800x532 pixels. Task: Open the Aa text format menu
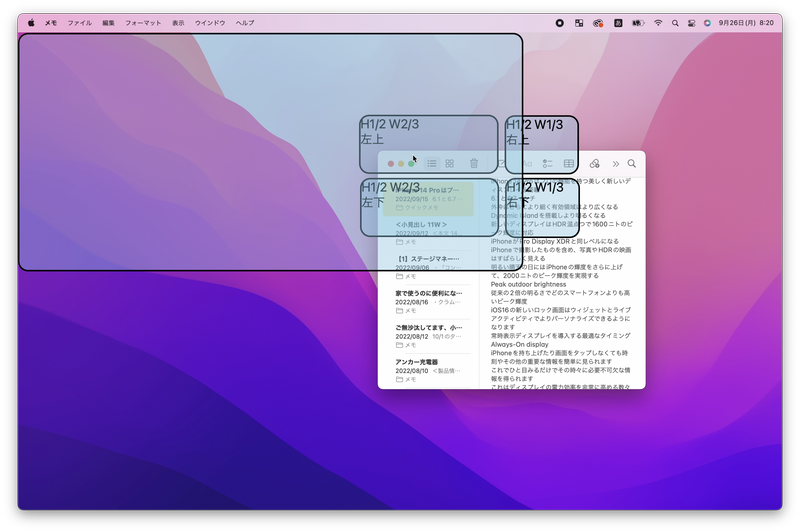527,163
